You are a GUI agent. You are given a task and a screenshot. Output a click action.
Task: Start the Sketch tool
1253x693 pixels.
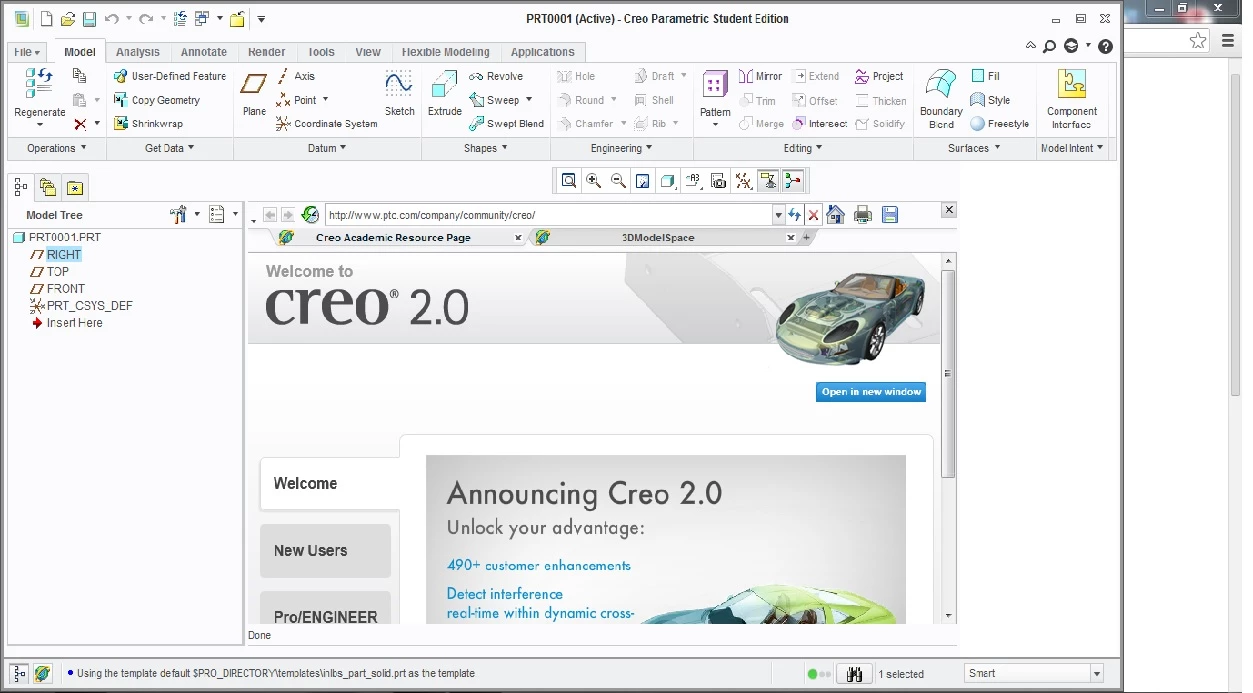[x=399, y=93]
